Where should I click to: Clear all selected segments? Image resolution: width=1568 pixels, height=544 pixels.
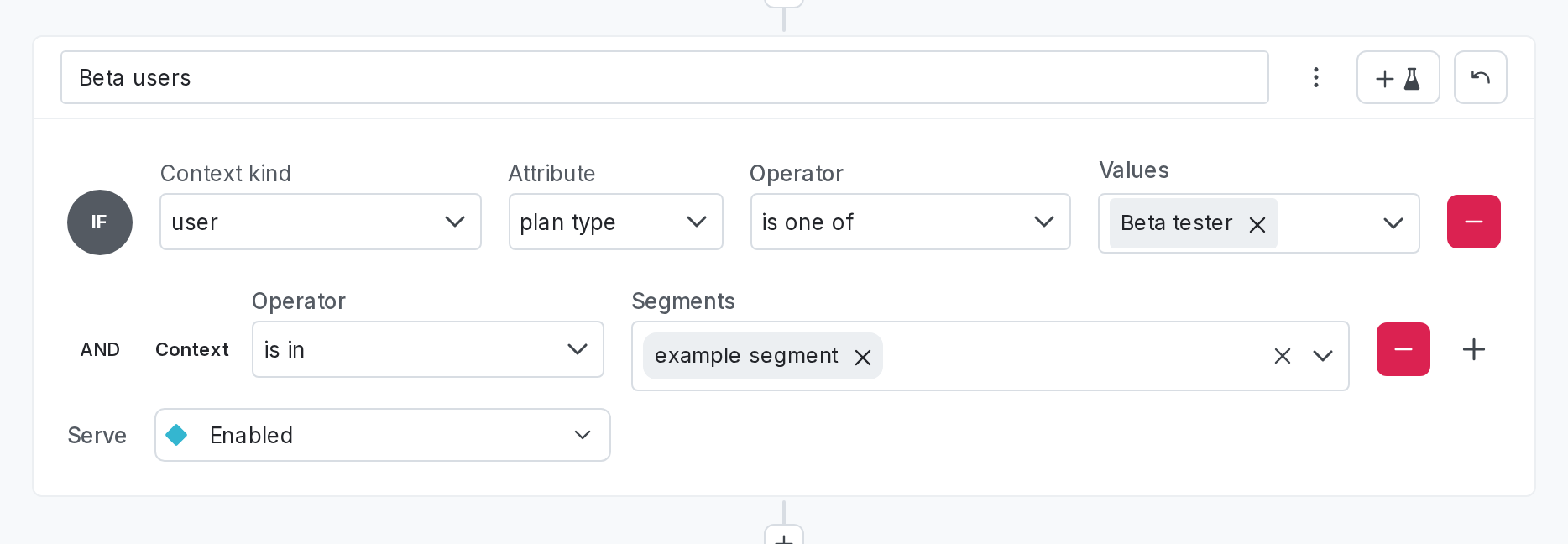[x=1282, y=356]
